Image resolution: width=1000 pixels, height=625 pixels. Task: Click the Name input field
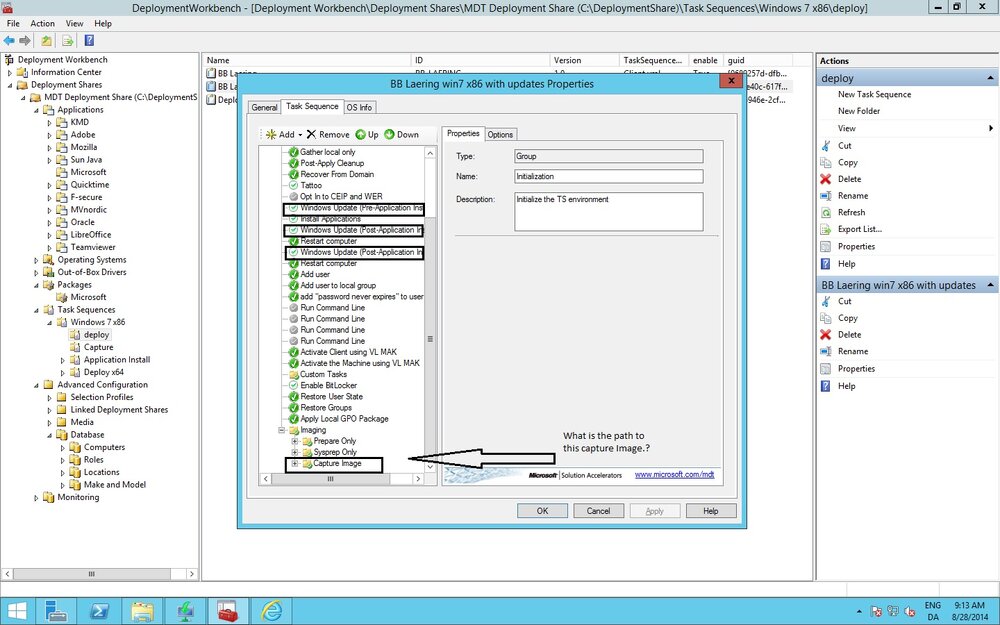point(608,176)
